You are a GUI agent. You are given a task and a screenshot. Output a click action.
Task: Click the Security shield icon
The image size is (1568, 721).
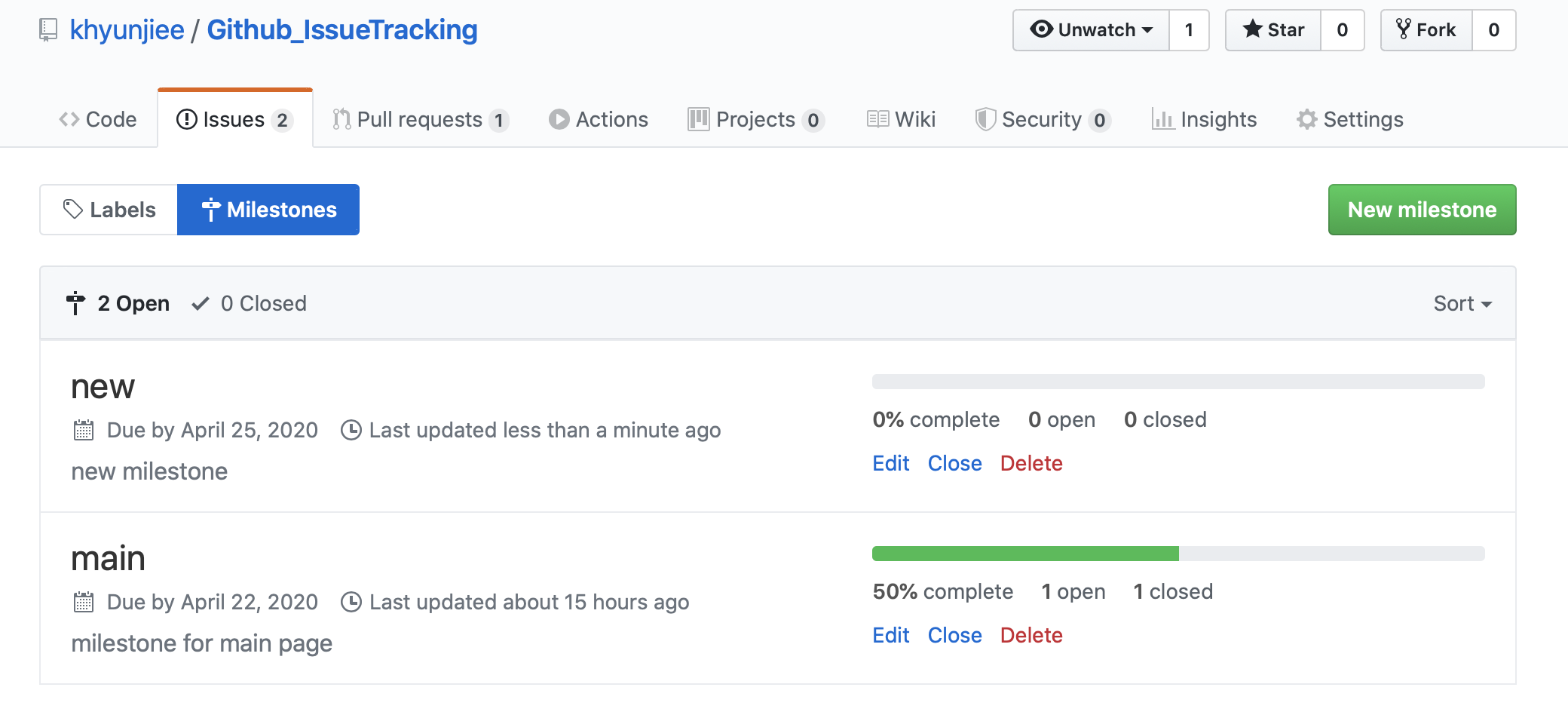[x=985, y=120]
